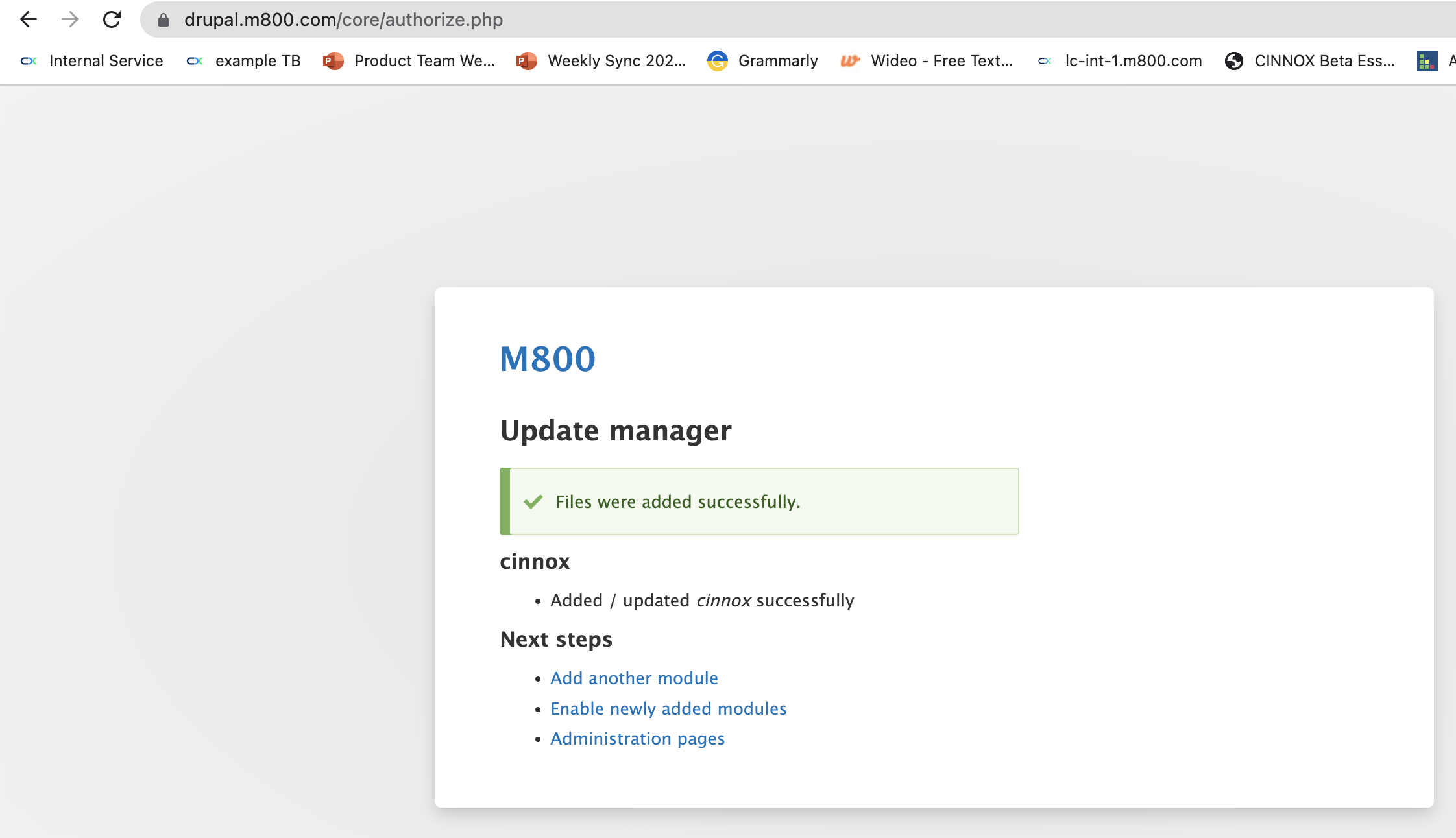Screen dimensions: 1456x838
Task: Click the browser forward arrow
Action: coord(70,19)
